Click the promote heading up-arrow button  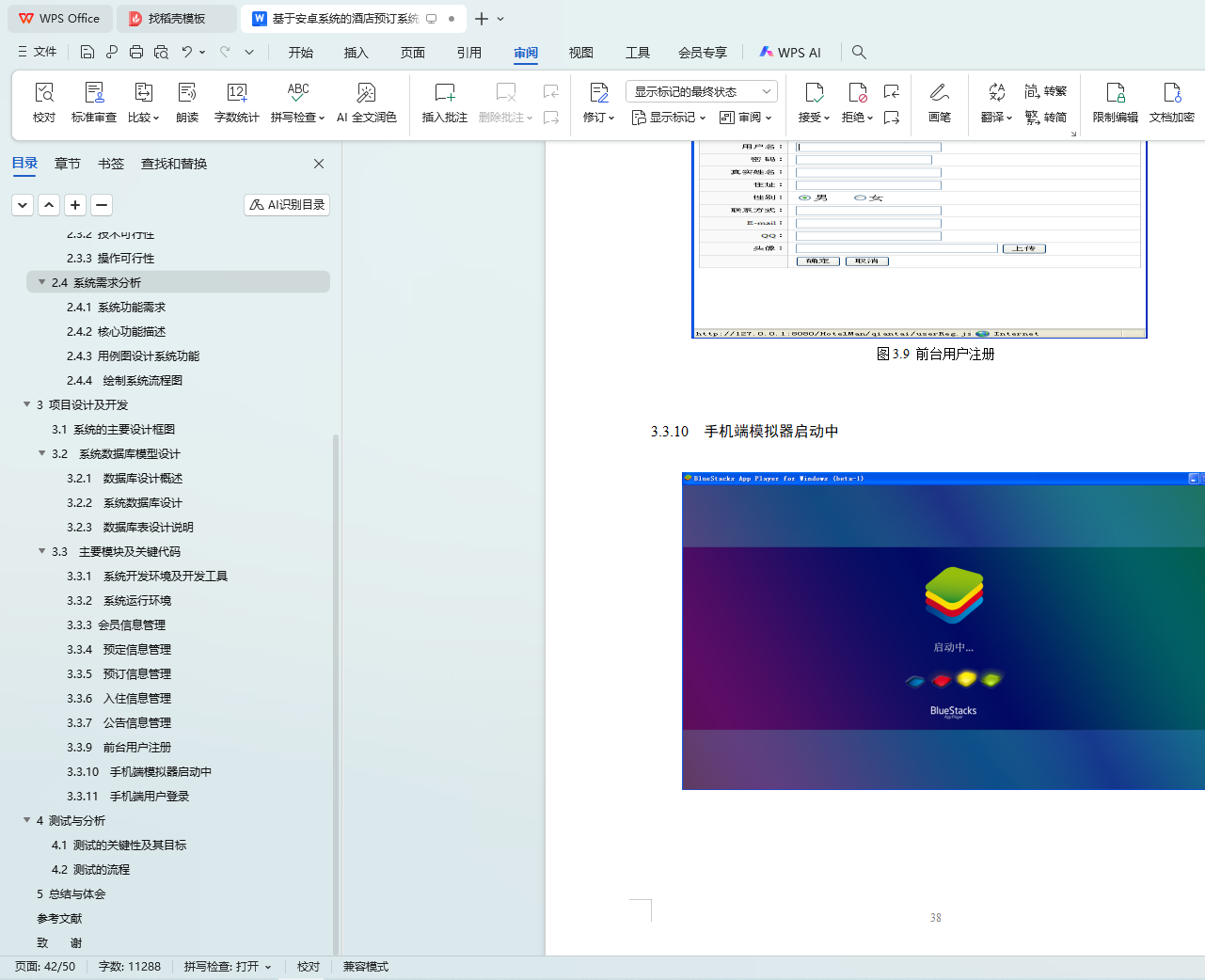point(49,205)
